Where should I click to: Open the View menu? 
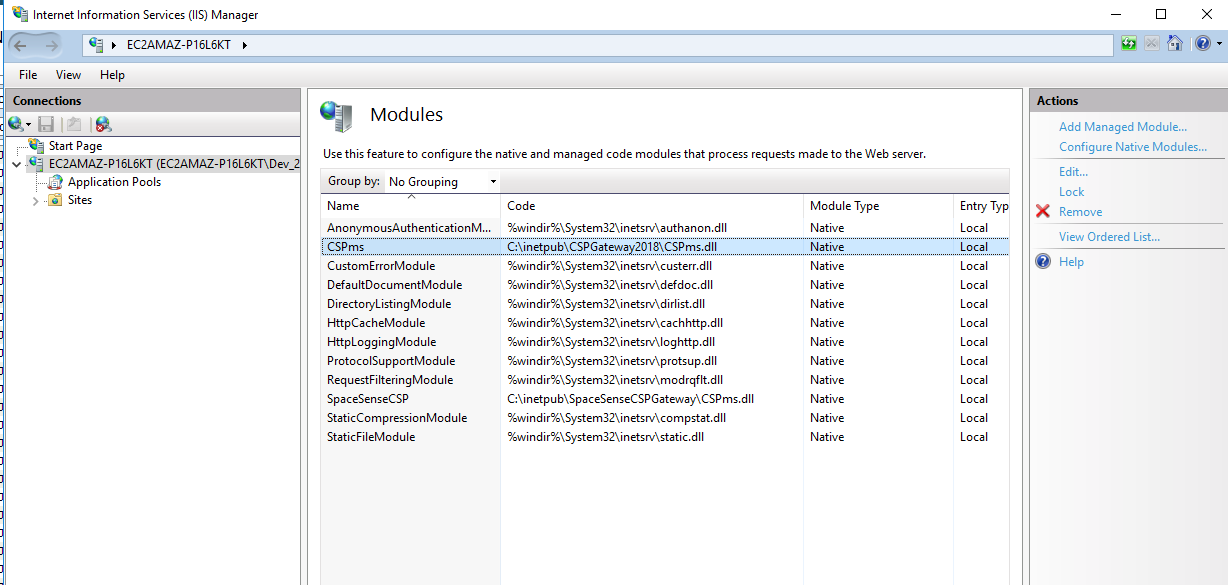pos(69,75)
